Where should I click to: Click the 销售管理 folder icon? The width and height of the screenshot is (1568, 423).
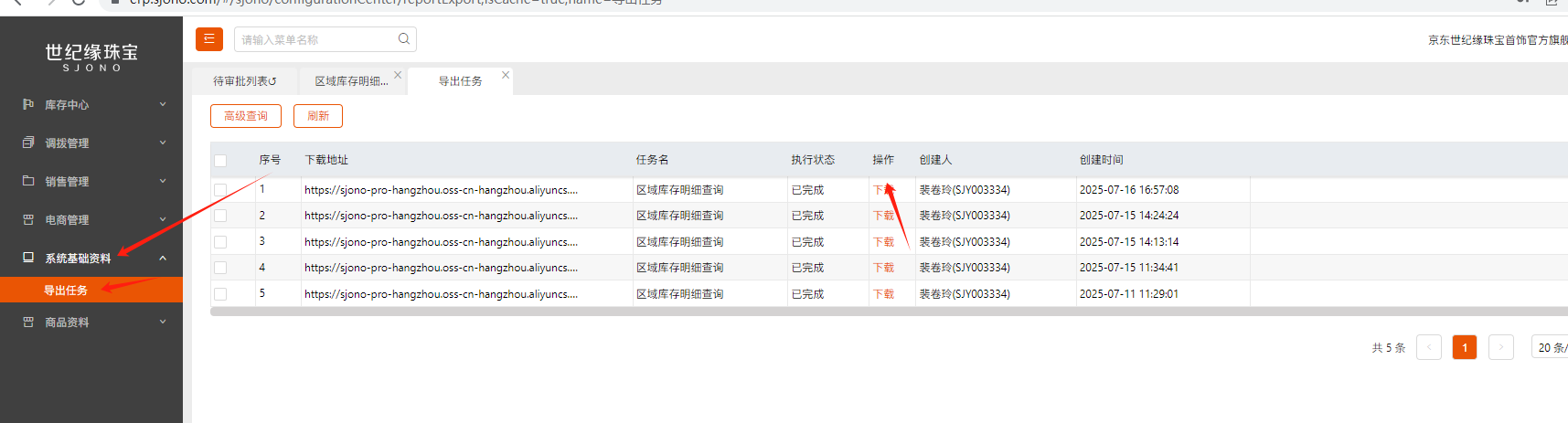pos(28,181)
